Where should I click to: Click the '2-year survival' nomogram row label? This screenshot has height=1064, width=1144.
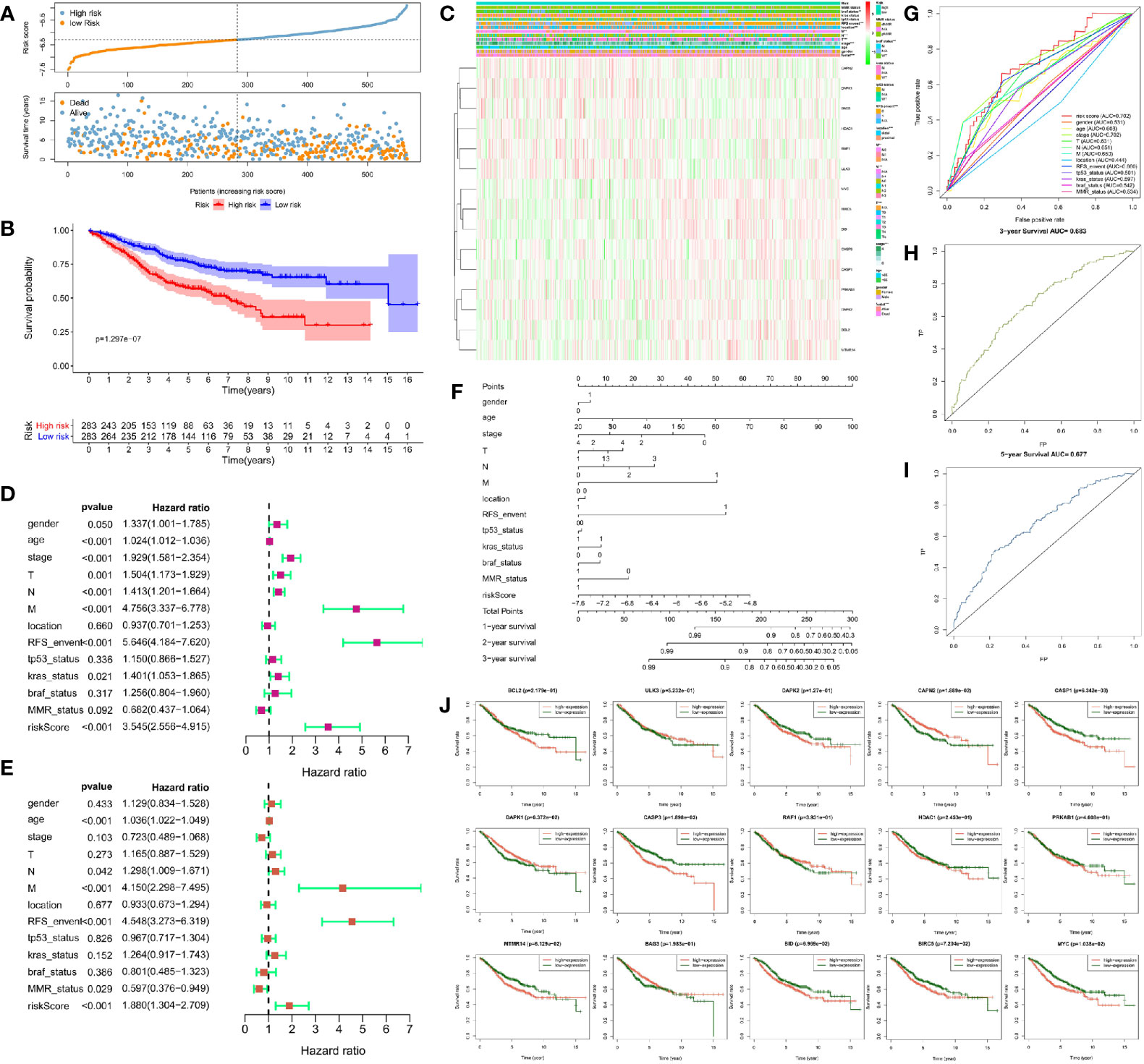click(x=509, y=643)
